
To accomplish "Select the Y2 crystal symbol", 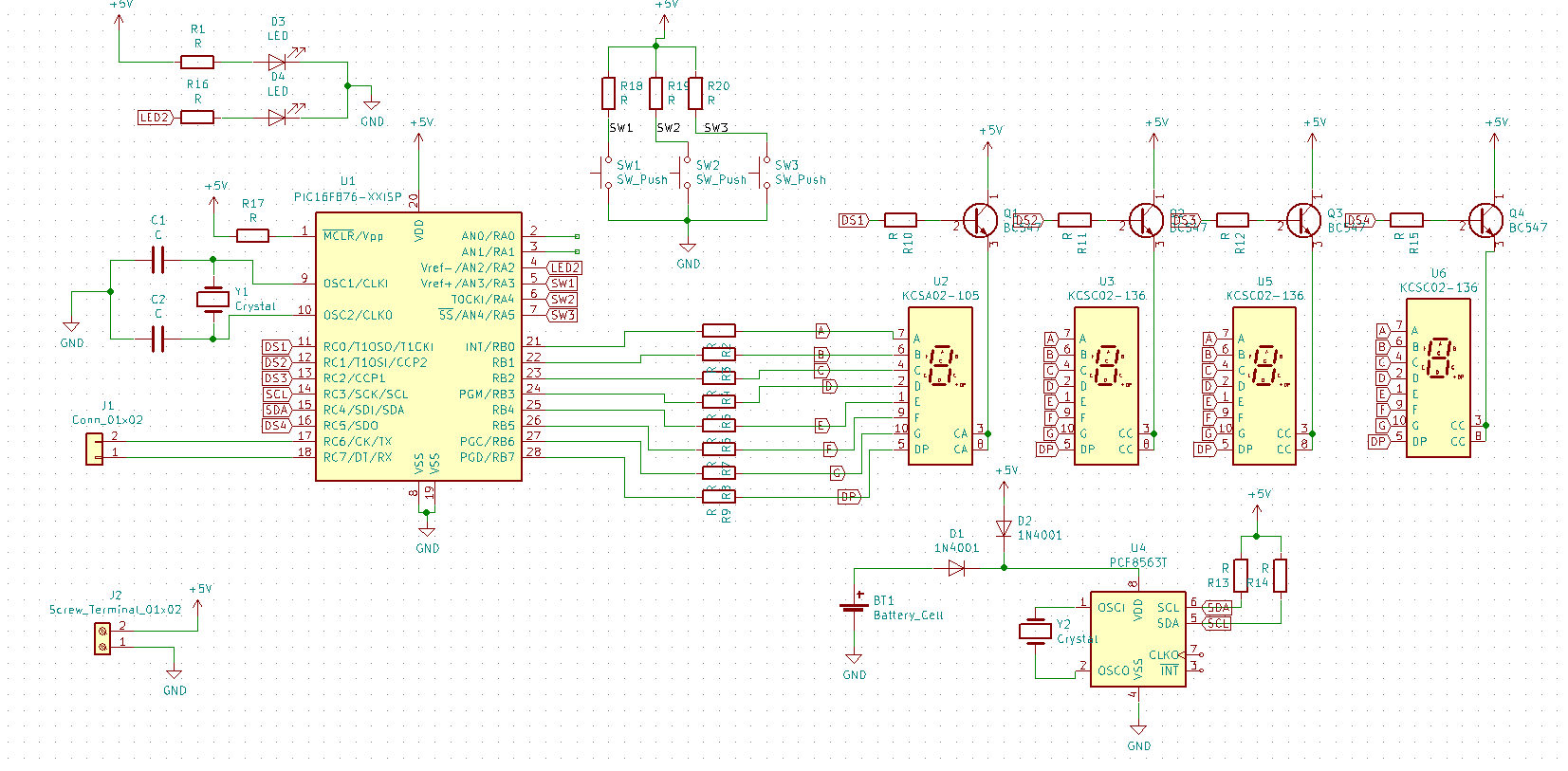I will [1035, 631].
